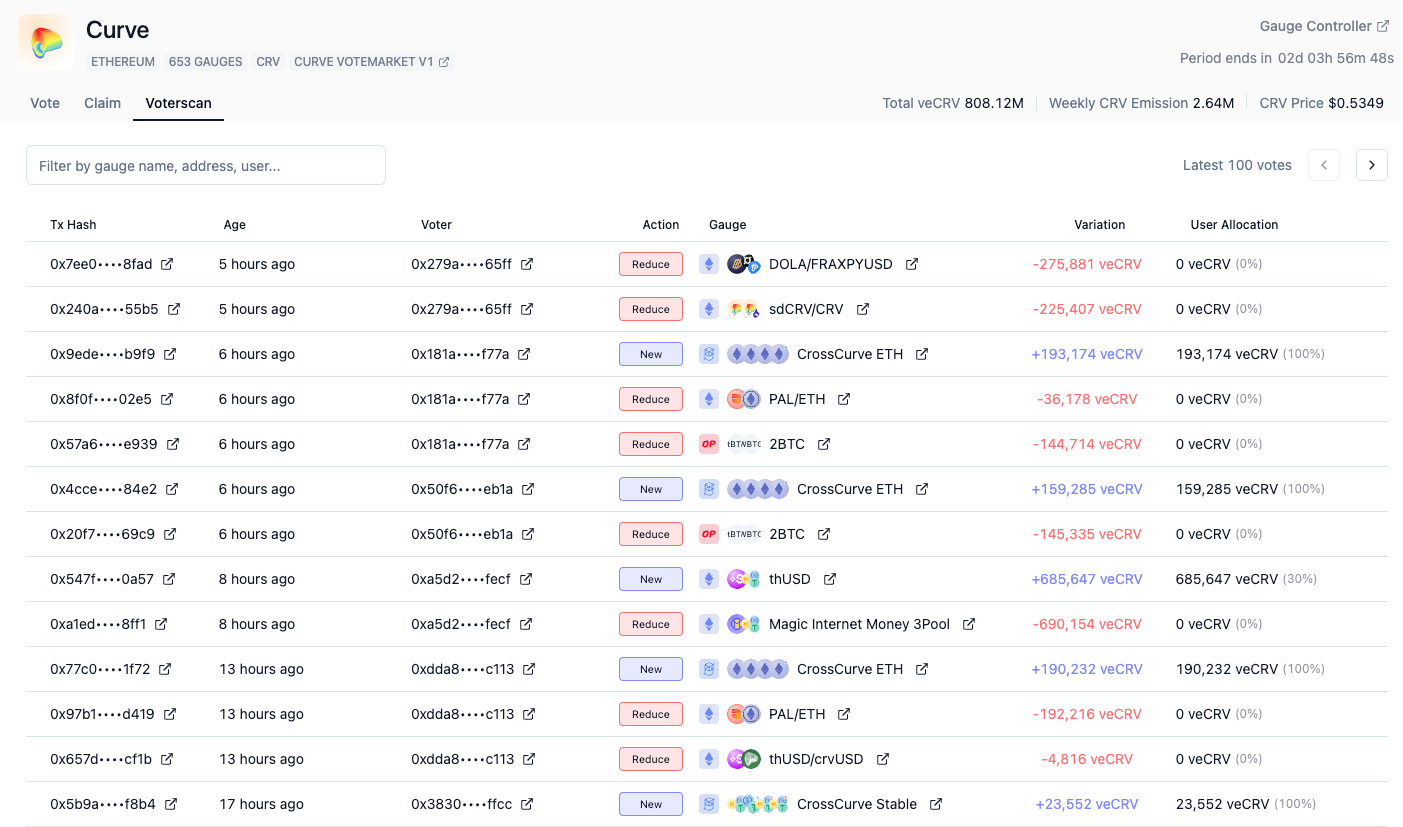1403x827 pixels.
Task: Click Reduce badge in DOLA/FRAXPYUSD row
Action: point(651,264)
